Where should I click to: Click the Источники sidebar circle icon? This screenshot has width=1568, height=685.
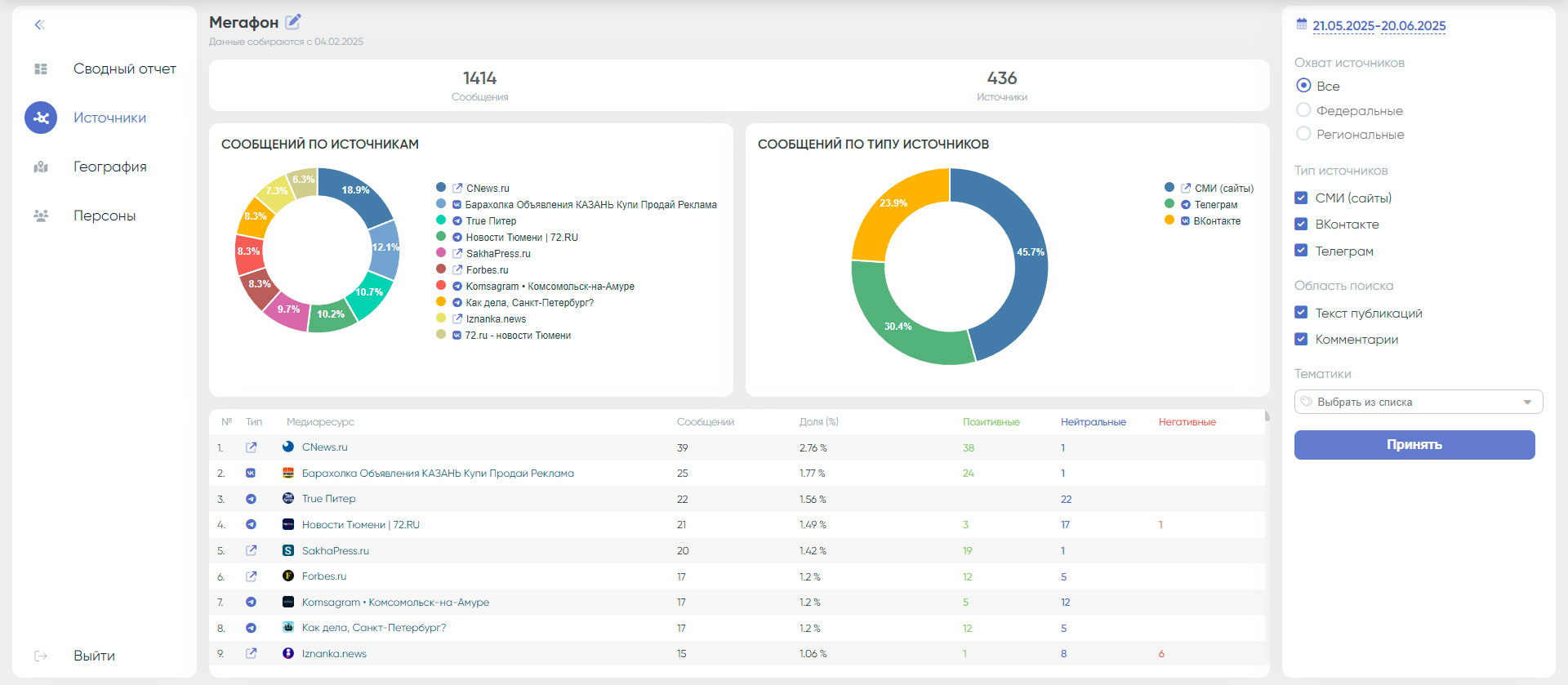tap(41, 118)
